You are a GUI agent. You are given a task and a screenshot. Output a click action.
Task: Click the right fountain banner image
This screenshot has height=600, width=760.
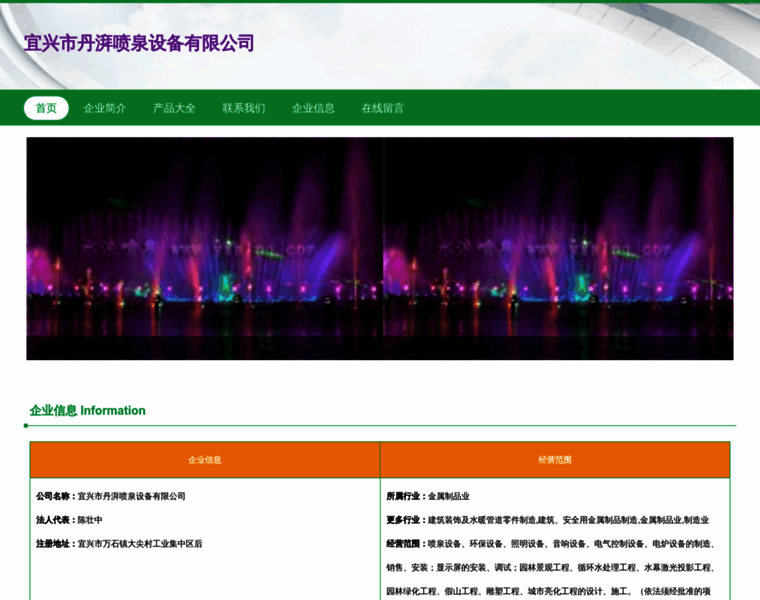pos(558,249)
